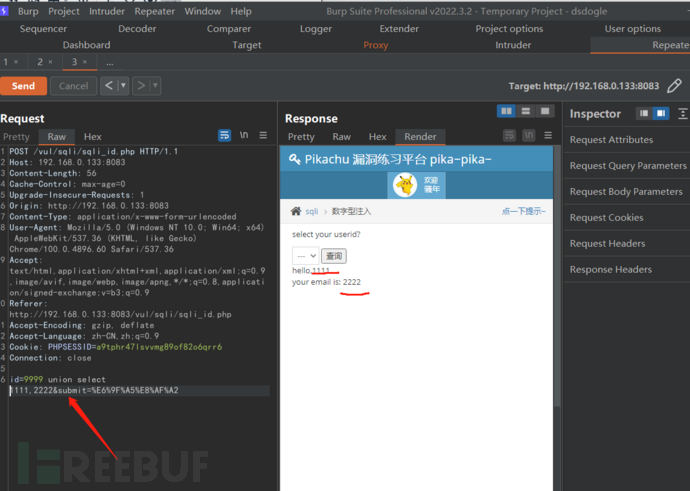Switch to the Sequencer tab

[43, 29]
